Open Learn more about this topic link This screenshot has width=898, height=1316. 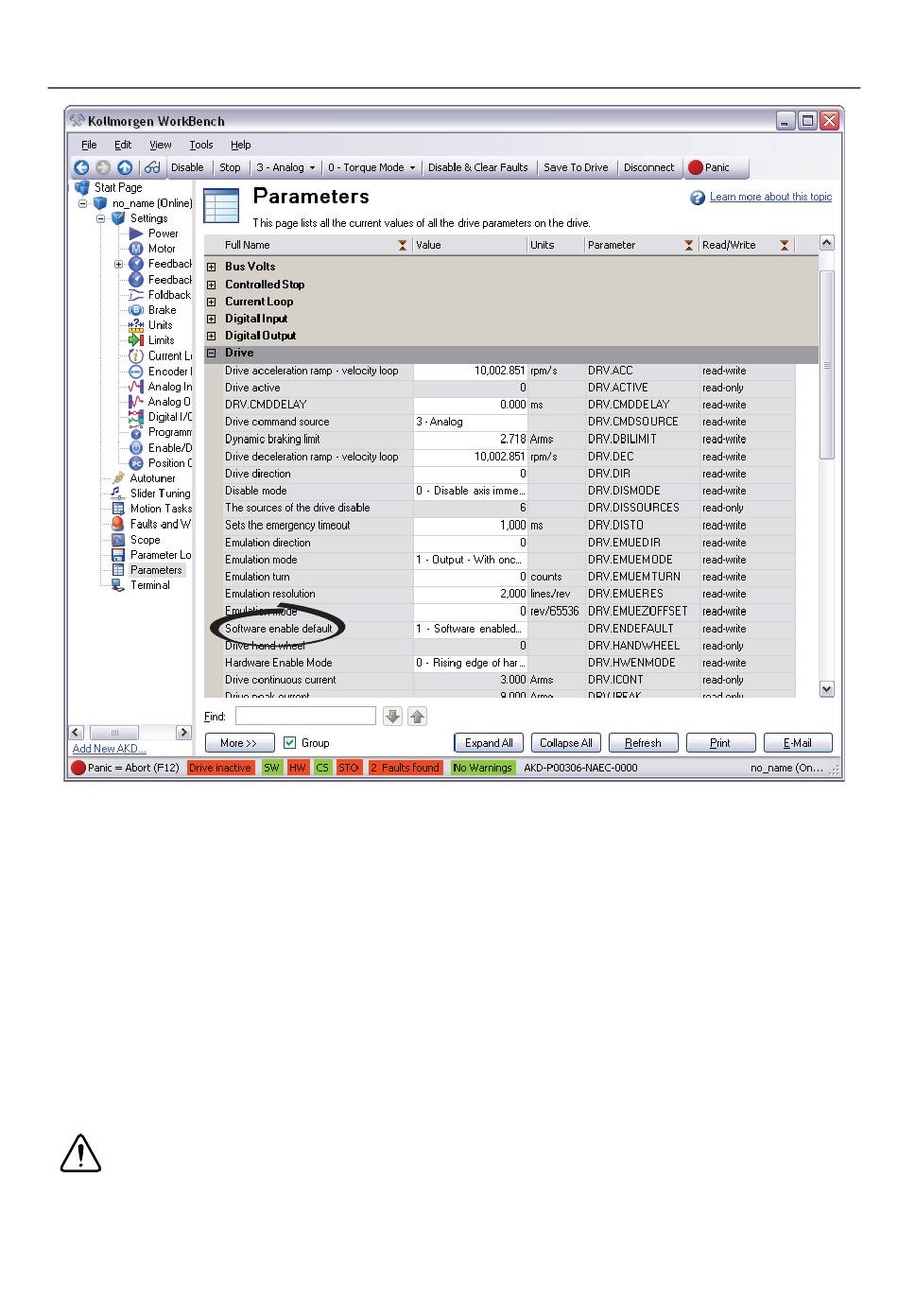click(x=770, y=197)
